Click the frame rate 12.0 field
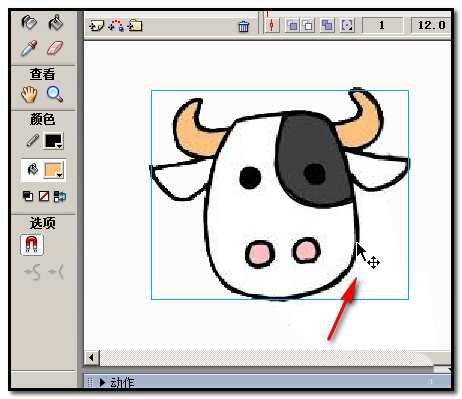The image size is (462, 399). [x=431, y=25]
